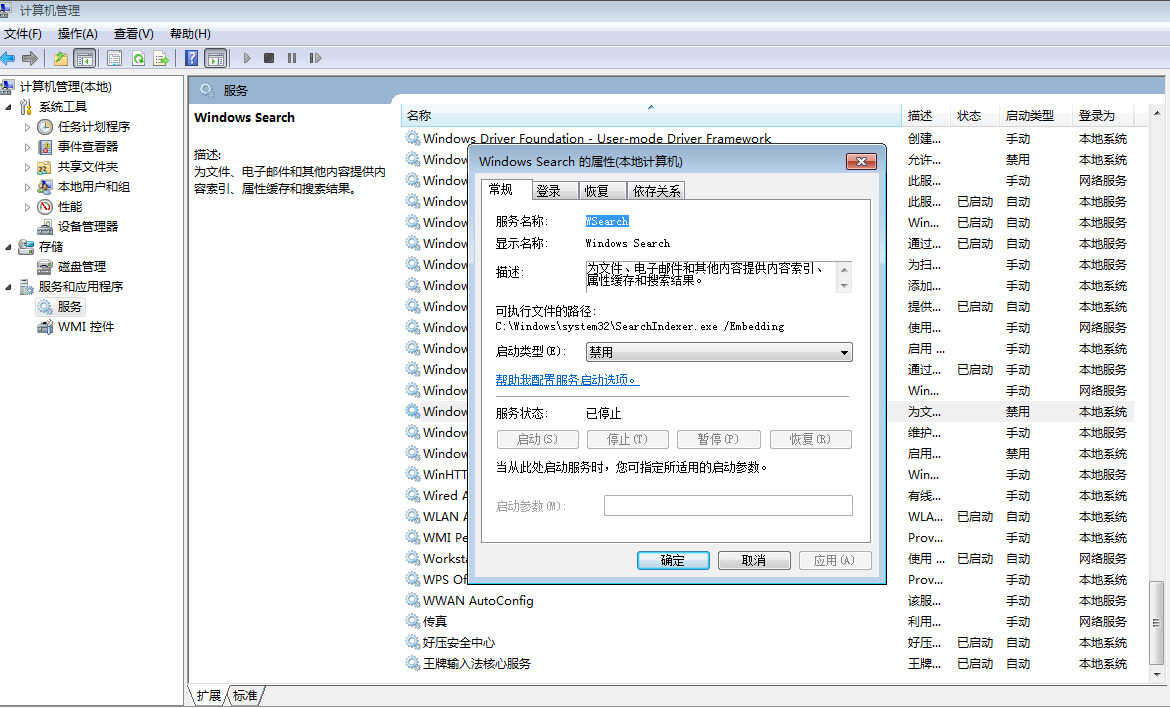Toggle show/hide action pane button
Viewport: 1170px width, 708px height.
click(216, 58)
